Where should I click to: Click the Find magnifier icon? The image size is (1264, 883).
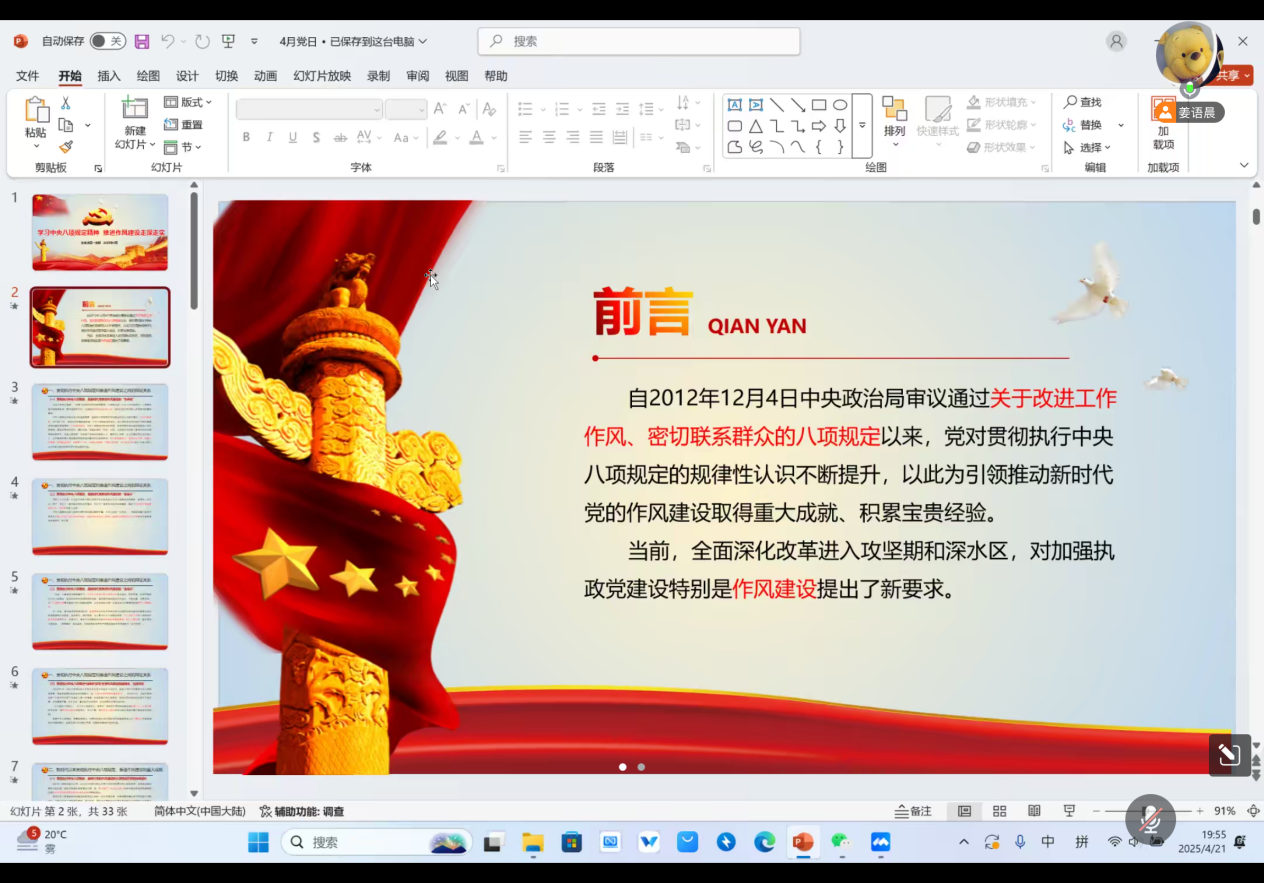coord(1070,102)
